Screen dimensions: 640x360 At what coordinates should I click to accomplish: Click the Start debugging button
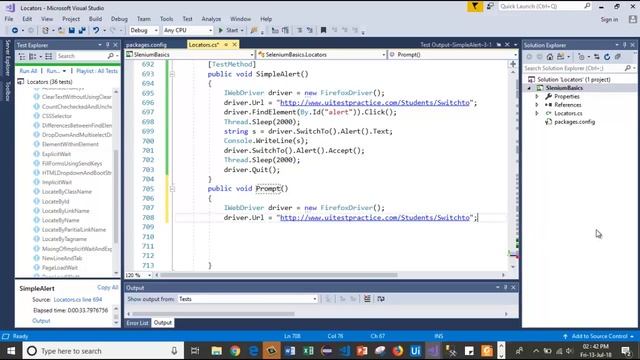point(231,30)
